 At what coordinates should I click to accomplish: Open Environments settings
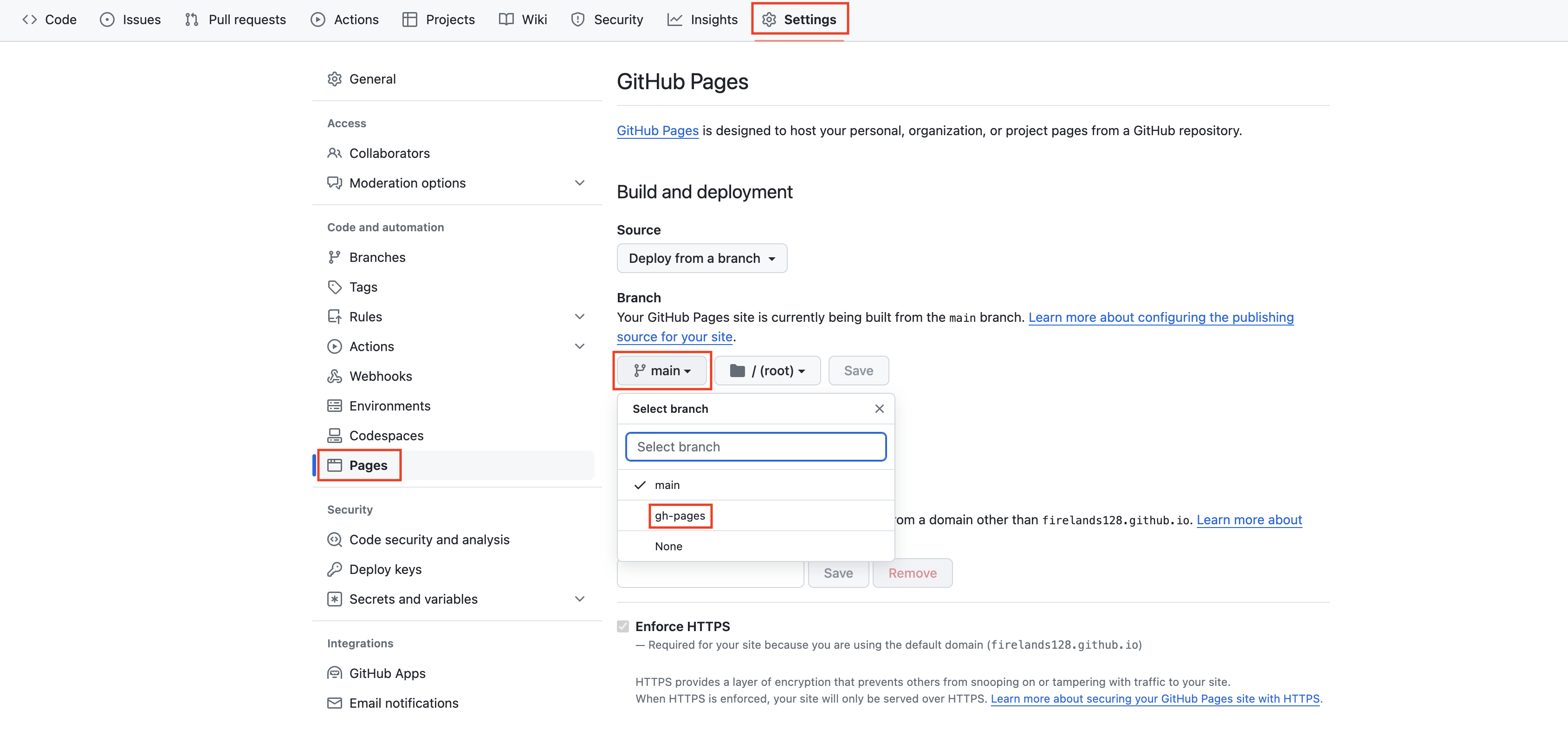click(453, 407)
